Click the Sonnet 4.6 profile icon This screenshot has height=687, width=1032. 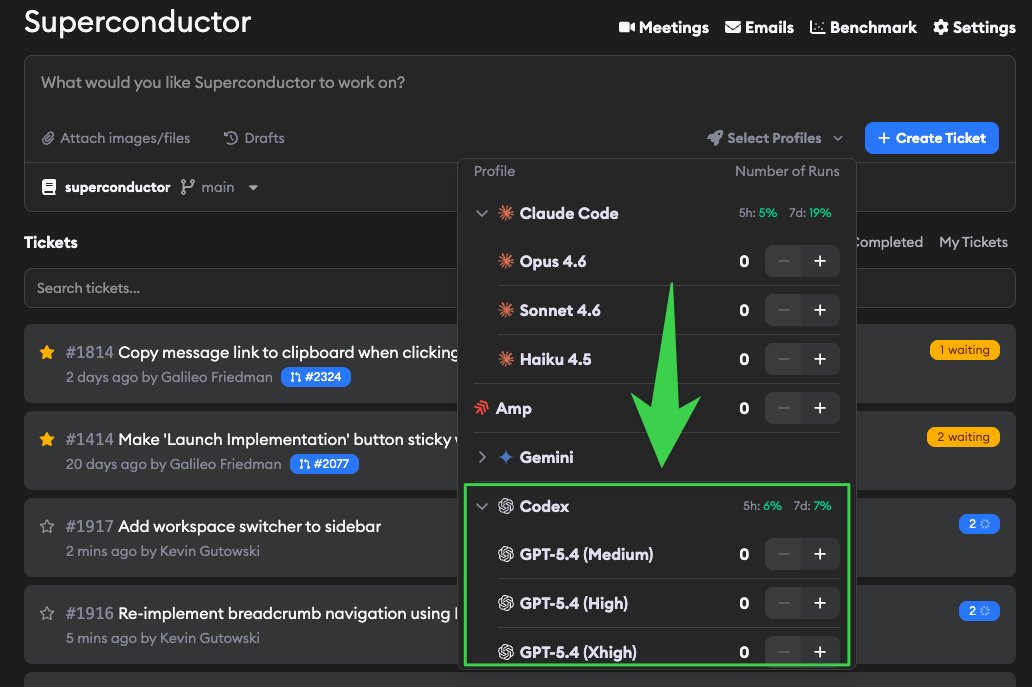pyautogui.click(x=505, y=310)
